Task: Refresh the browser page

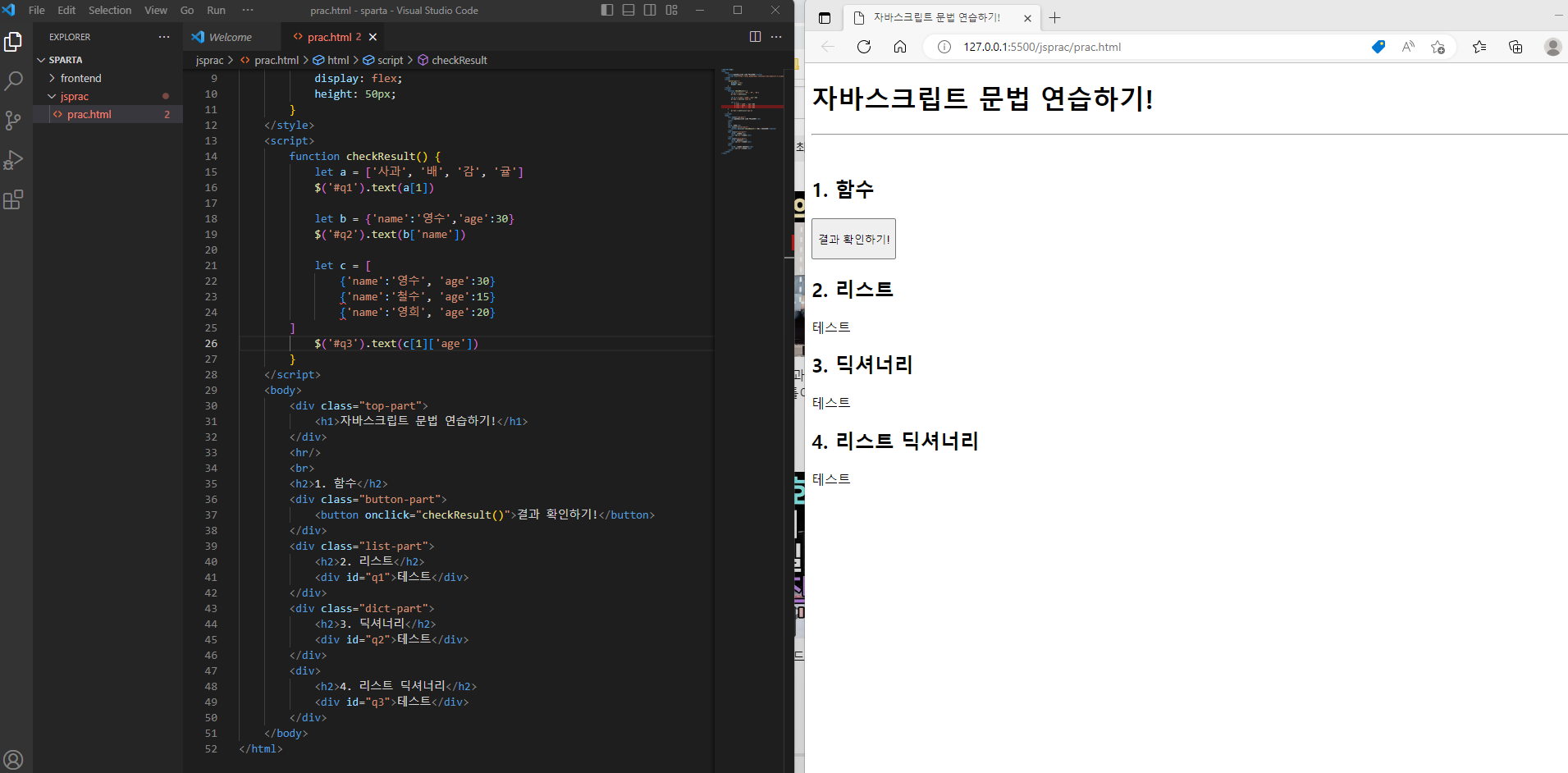Action: coord(864,47)
